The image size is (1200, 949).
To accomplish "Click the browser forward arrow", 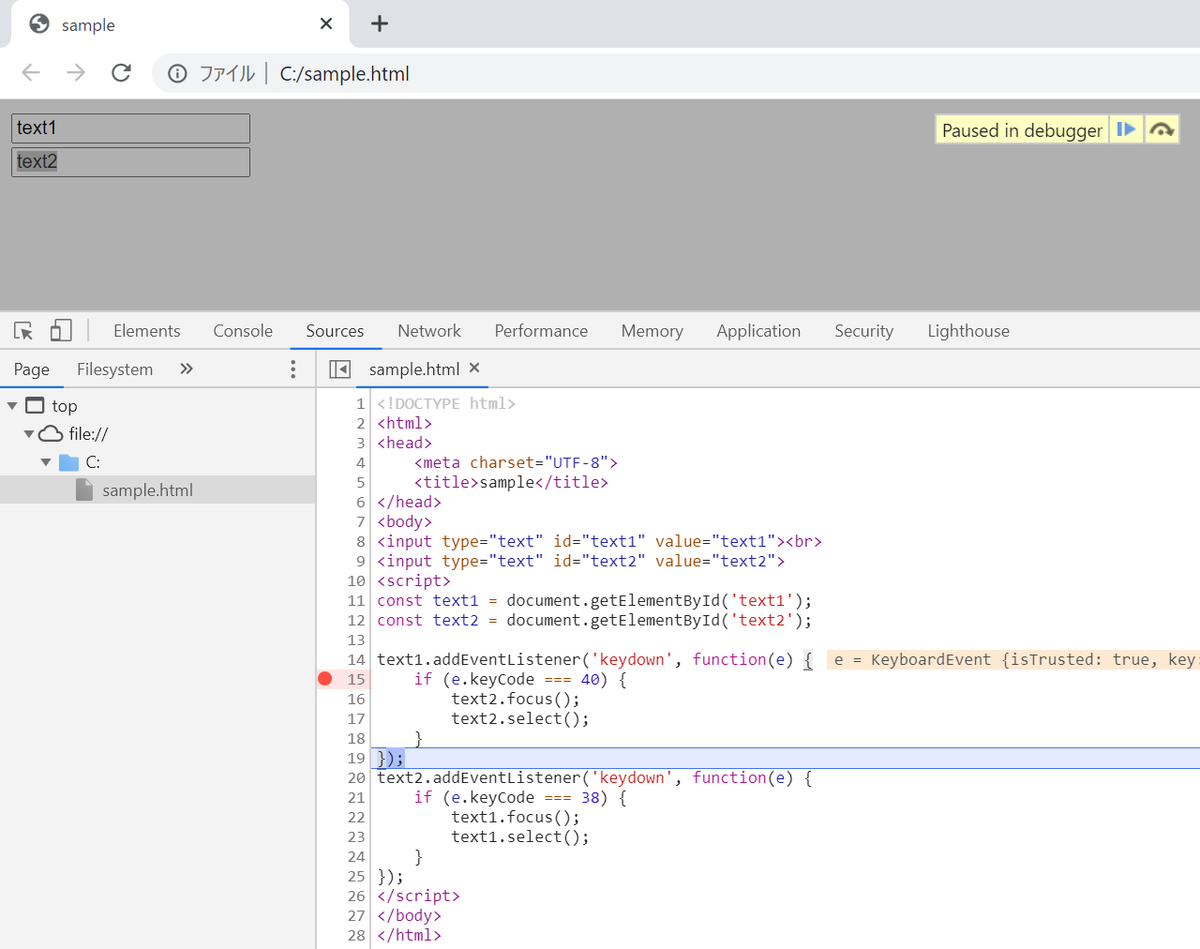I will (x=76, y=73).
